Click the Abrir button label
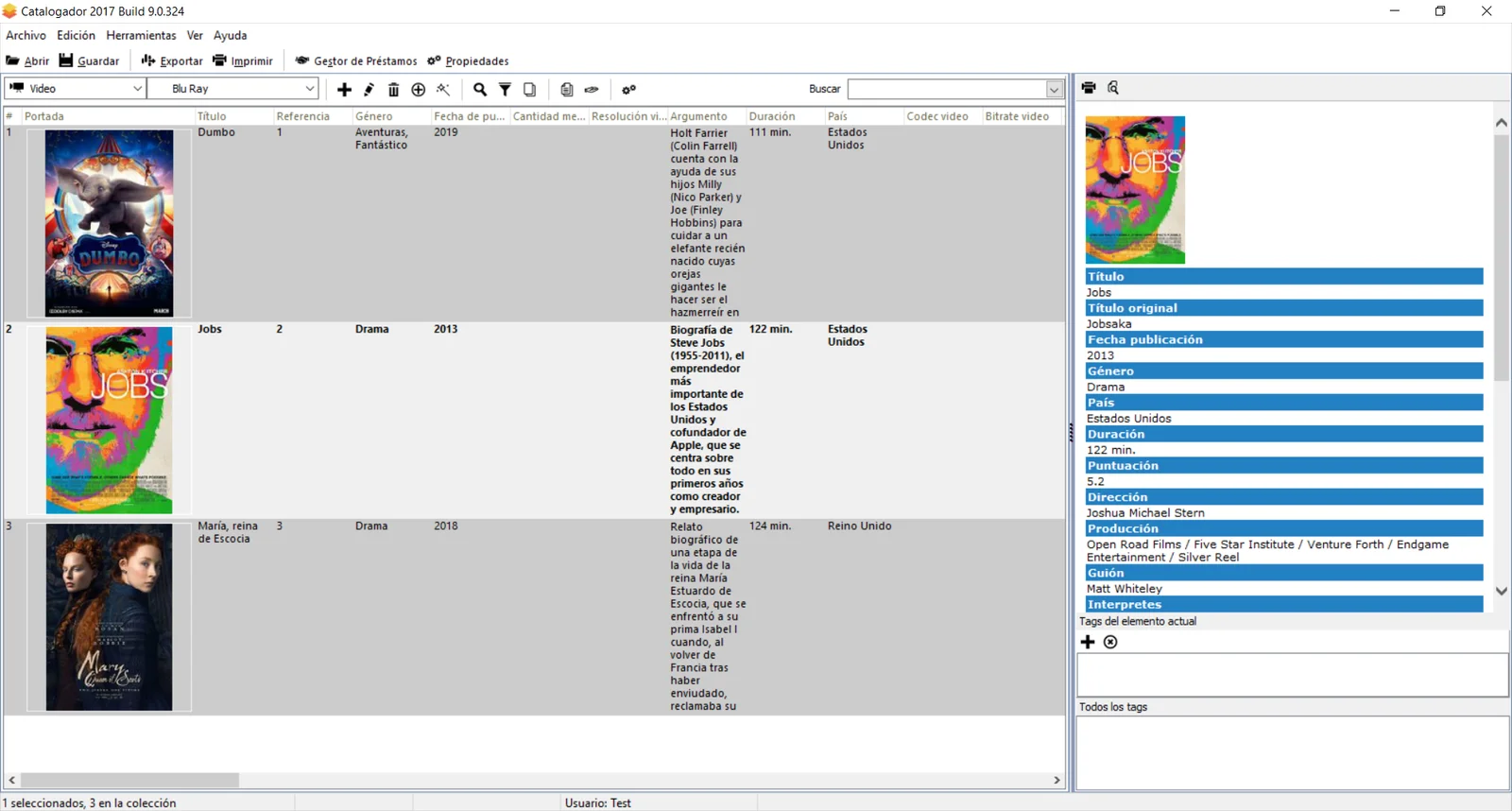1512x811 pixels. click(37, 61)
